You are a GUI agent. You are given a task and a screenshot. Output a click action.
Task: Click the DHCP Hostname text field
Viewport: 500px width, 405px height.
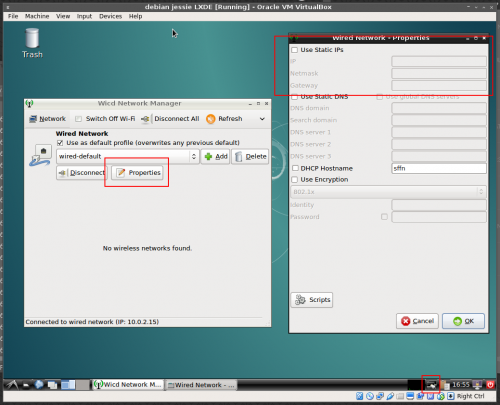tap(439, 168)
